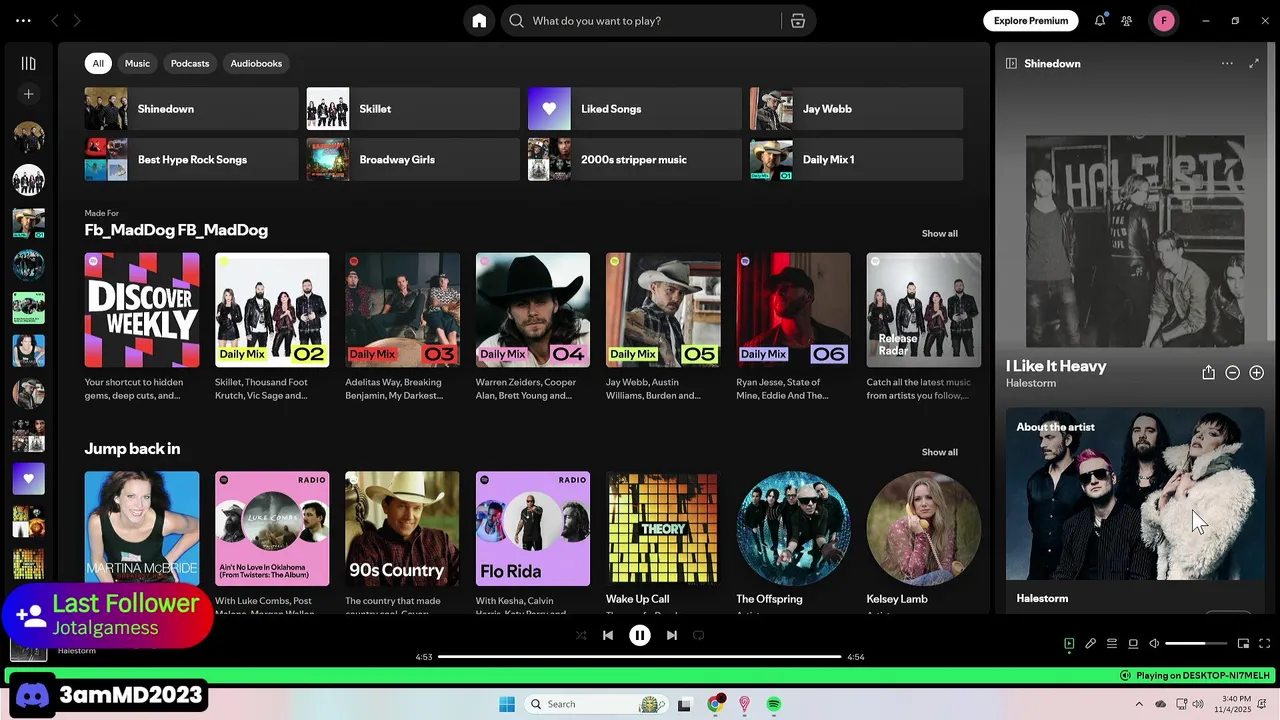Open more options for the Shinedown panel
Image resolution: width=1280 pixels, height=720 pixels.
coord(1227,63)
